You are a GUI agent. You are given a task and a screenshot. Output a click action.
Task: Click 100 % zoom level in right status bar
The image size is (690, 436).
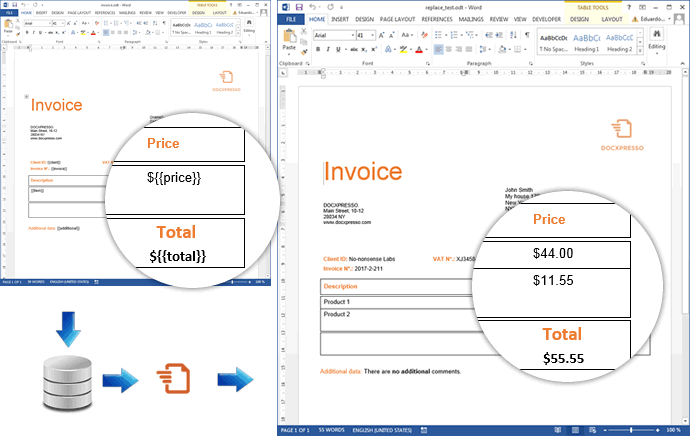click(673, 430)
